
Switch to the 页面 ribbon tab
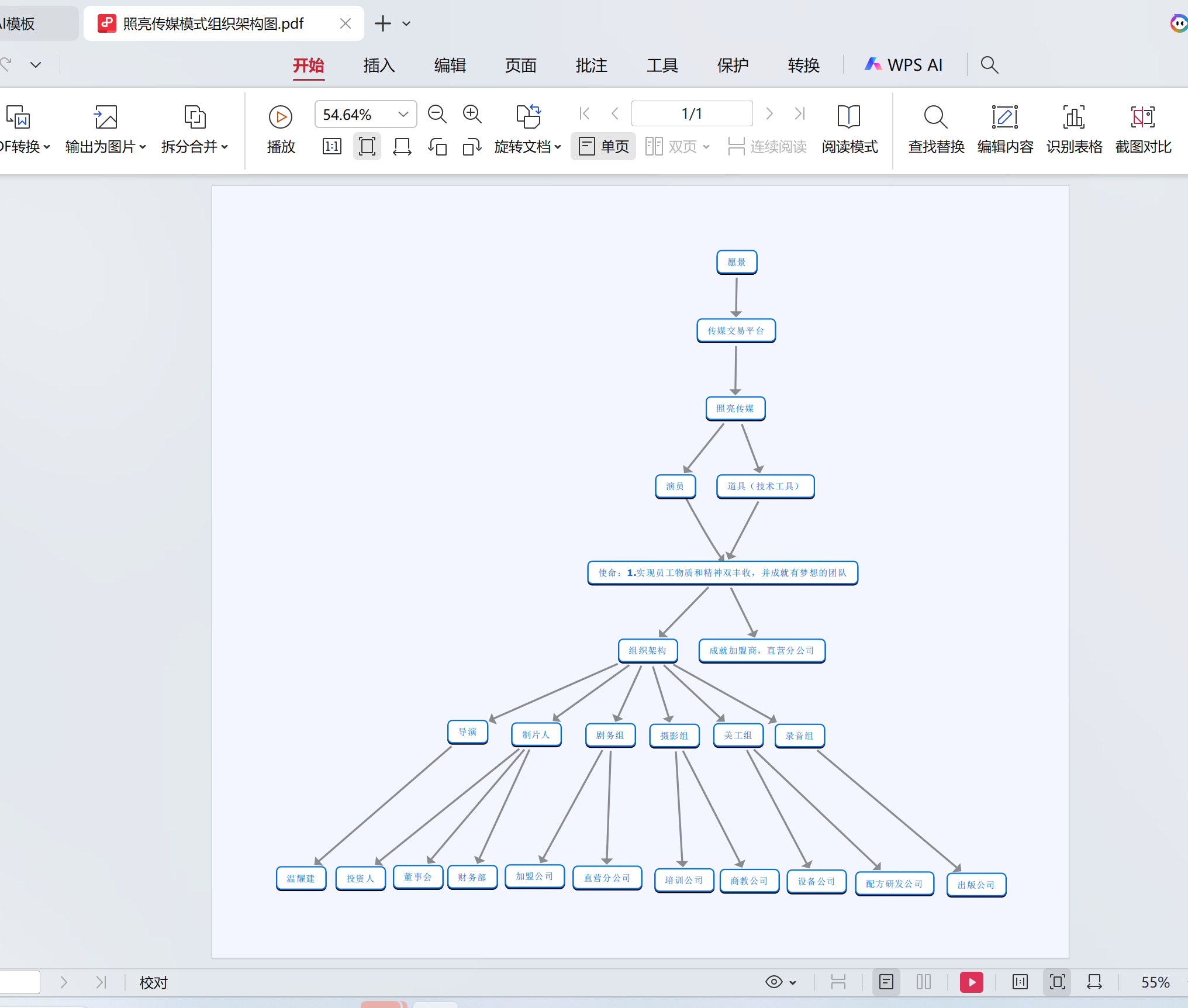point(521,65)
